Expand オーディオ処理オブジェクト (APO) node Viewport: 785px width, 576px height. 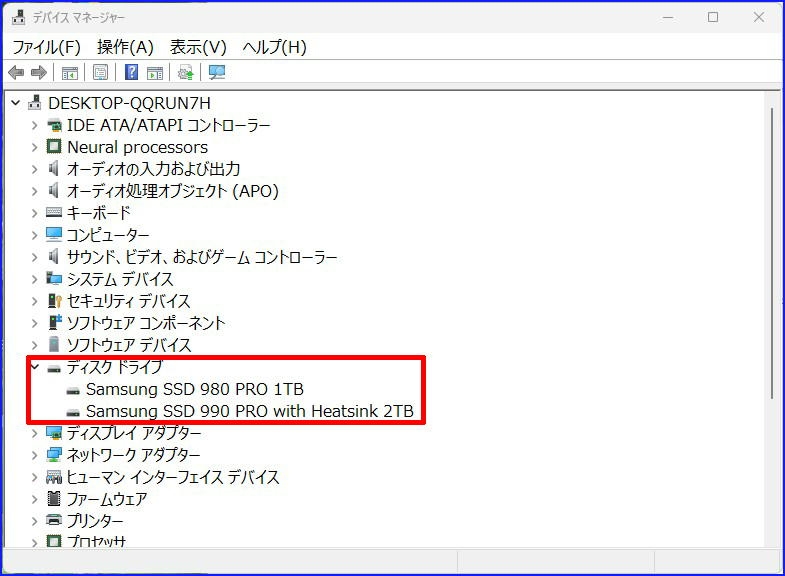(x=35, y=191)
